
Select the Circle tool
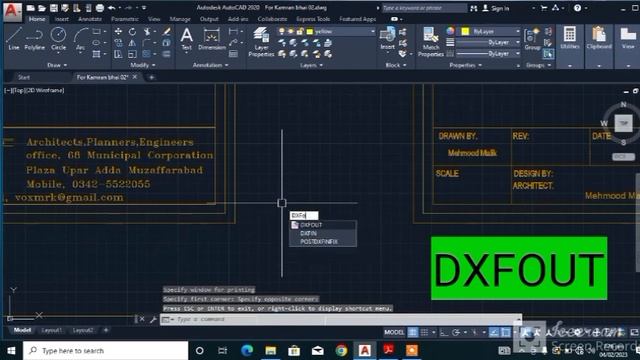[x=58, y=39]
